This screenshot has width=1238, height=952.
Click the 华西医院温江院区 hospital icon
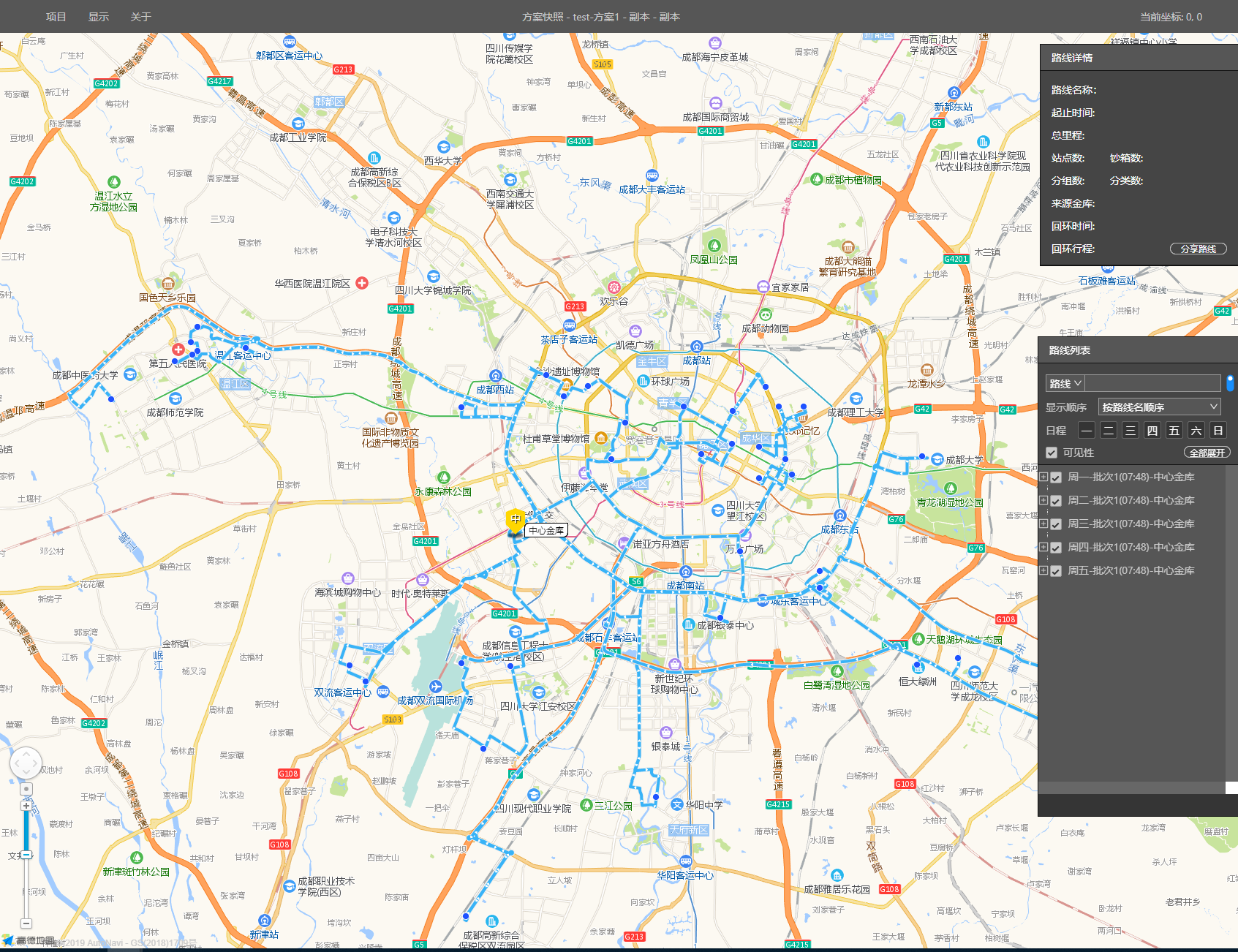(362, 283)
